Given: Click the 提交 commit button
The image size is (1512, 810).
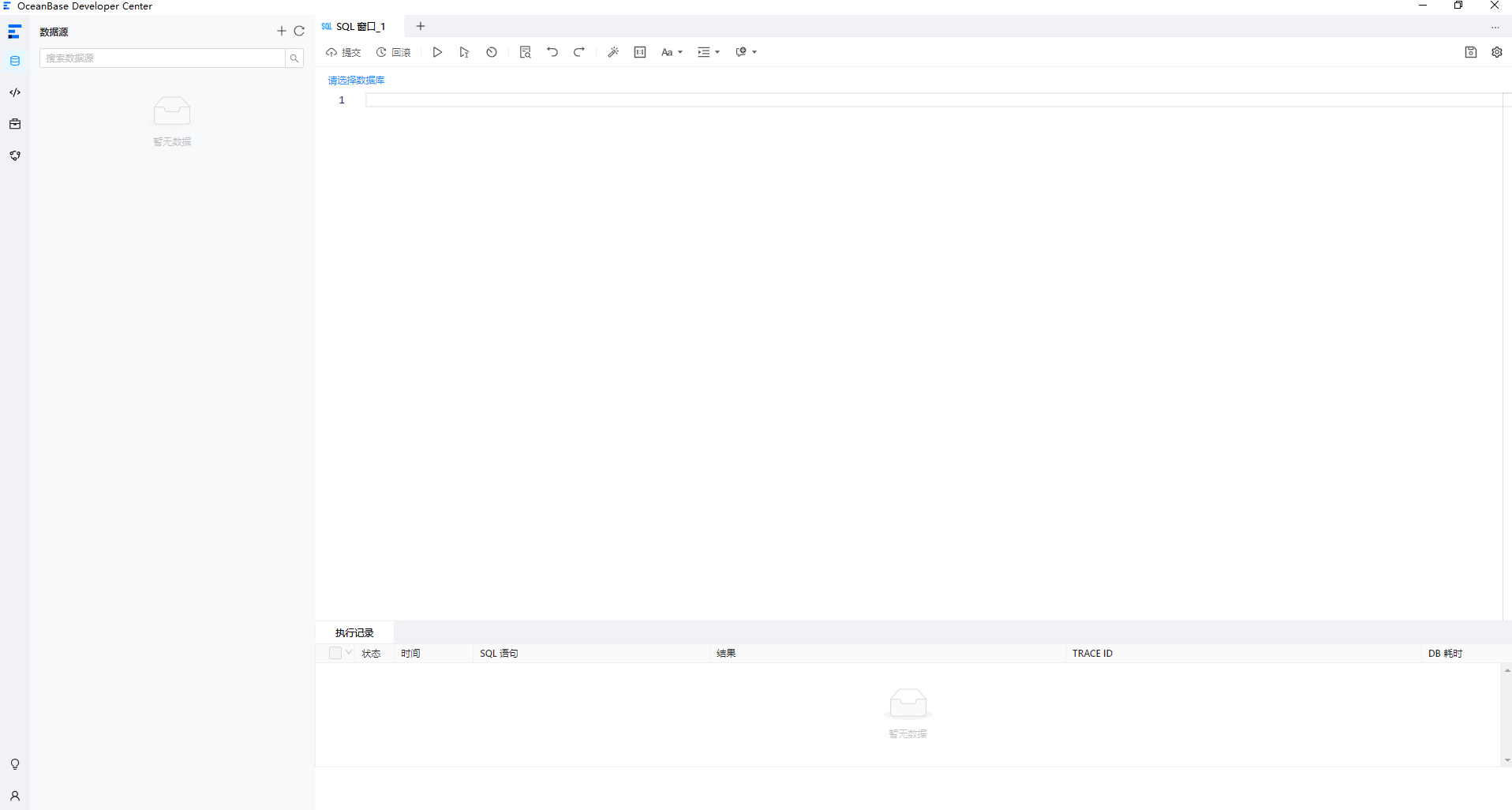Looking at the screenshot, I should 343,52.
